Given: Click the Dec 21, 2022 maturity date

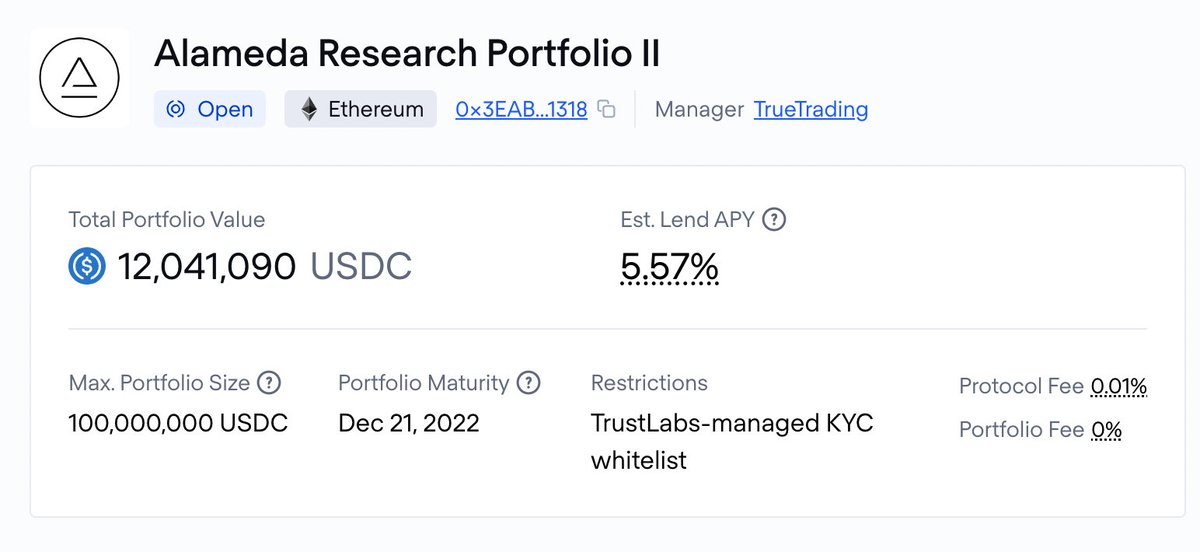Looking at the screenshot, I should 409,423.
